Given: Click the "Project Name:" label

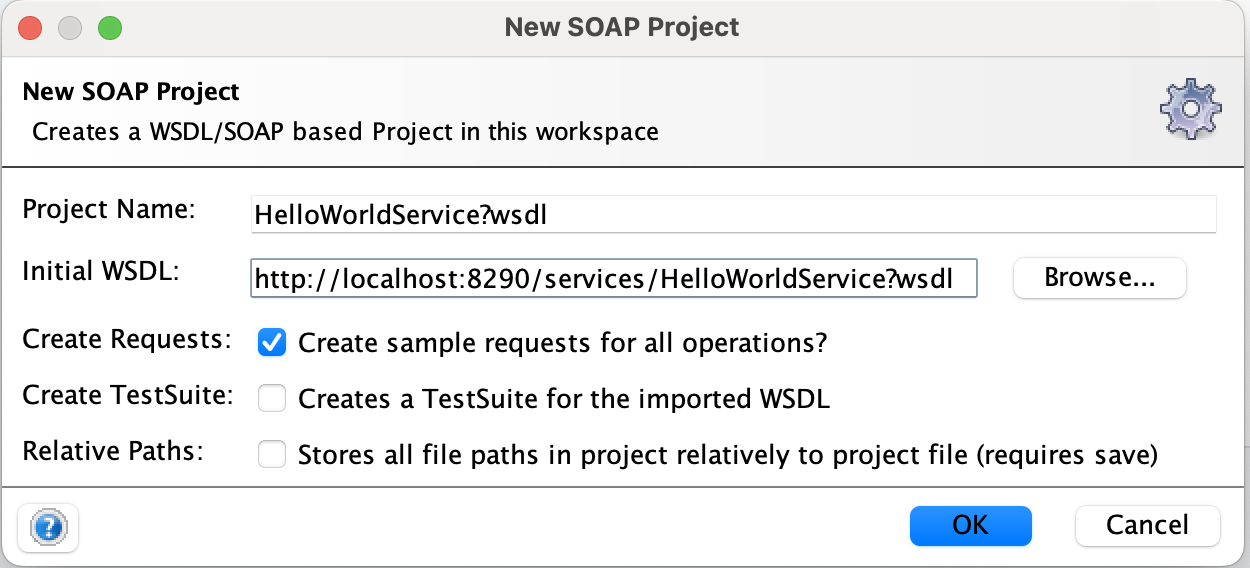Looking at the screenshot, I should pos(109,211).
